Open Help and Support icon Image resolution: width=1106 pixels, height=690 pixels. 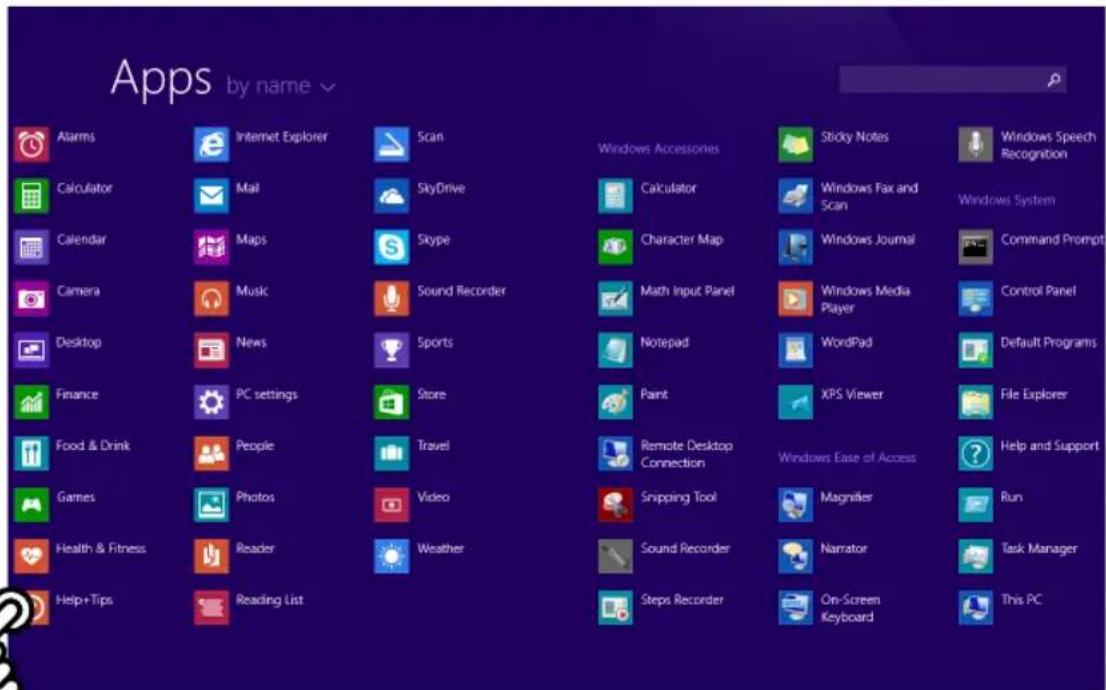point(976,454)
